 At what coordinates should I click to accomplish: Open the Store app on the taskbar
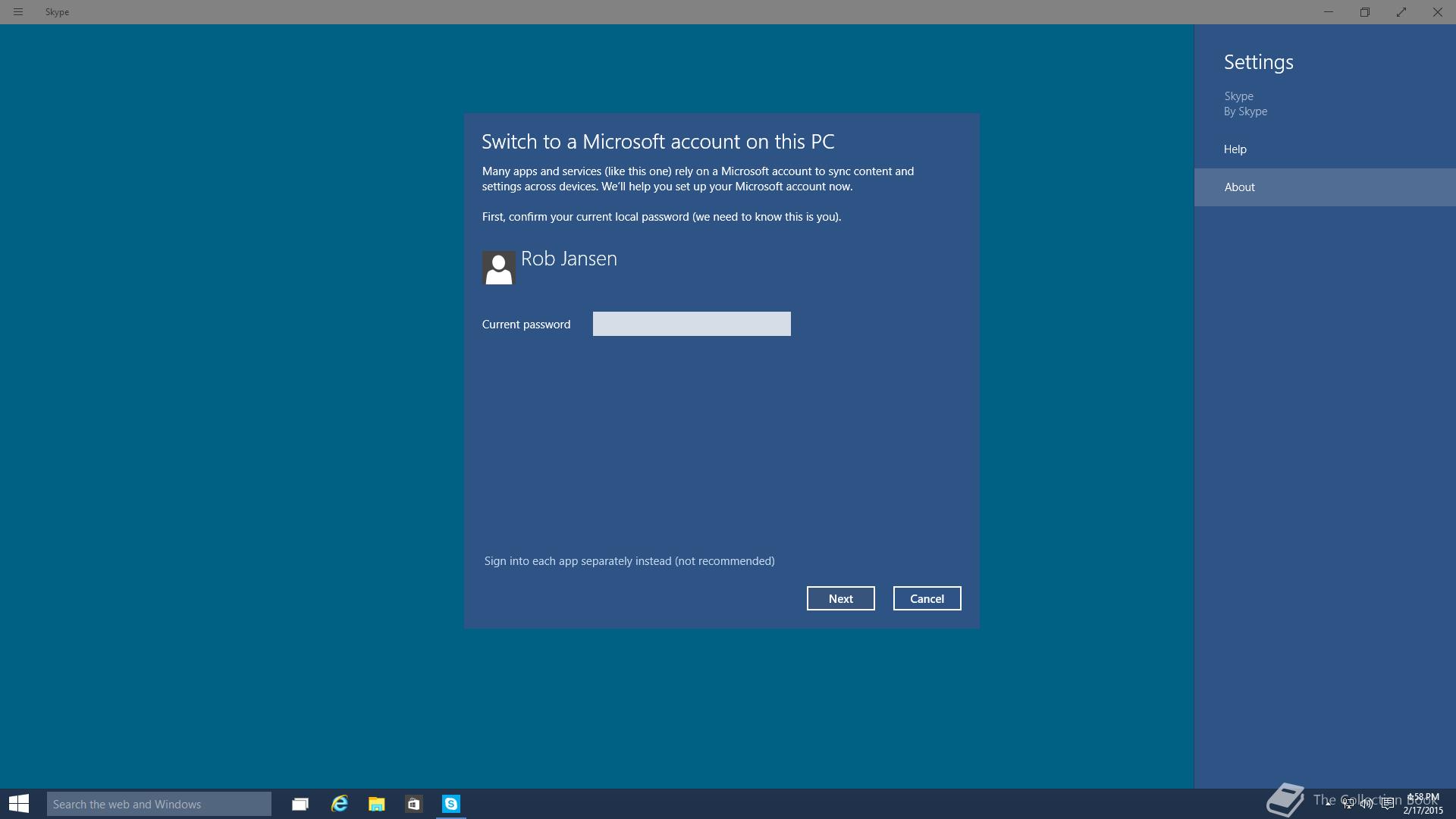pyautogui.click(x=413, y=804)
